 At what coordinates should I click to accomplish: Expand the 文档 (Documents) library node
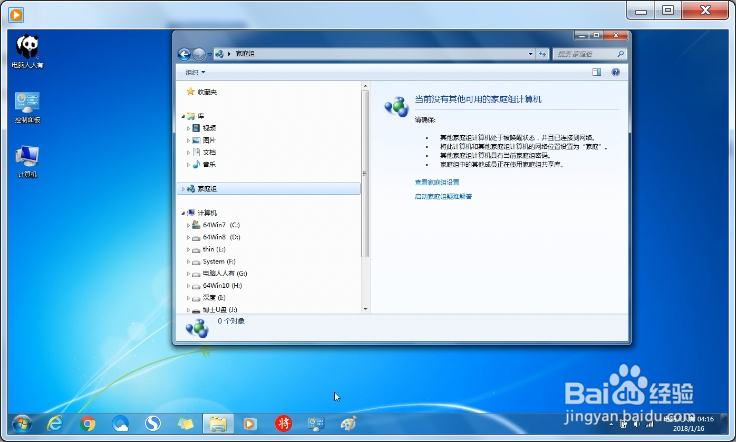pyautogui.click(x=188, y=152)
